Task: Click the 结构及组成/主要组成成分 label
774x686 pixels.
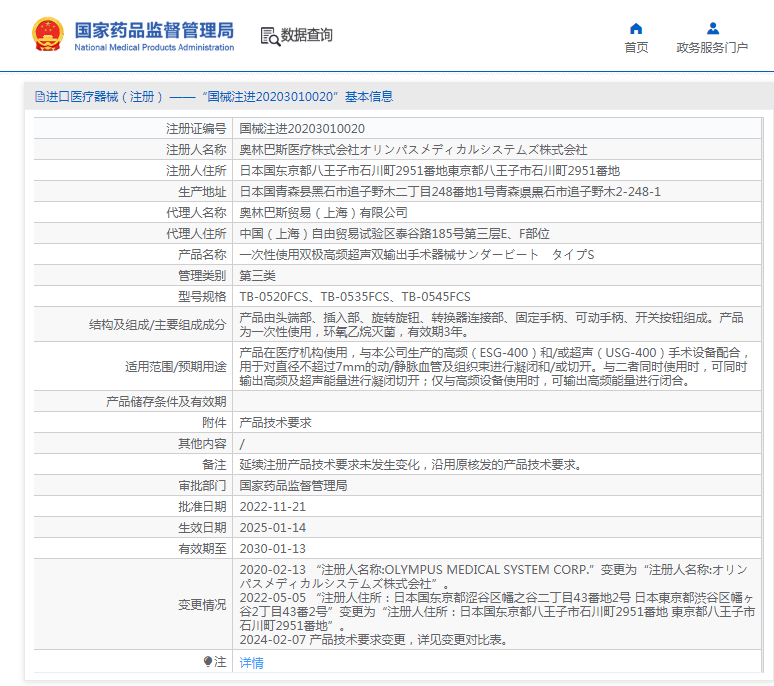Action: coord(157,325)
